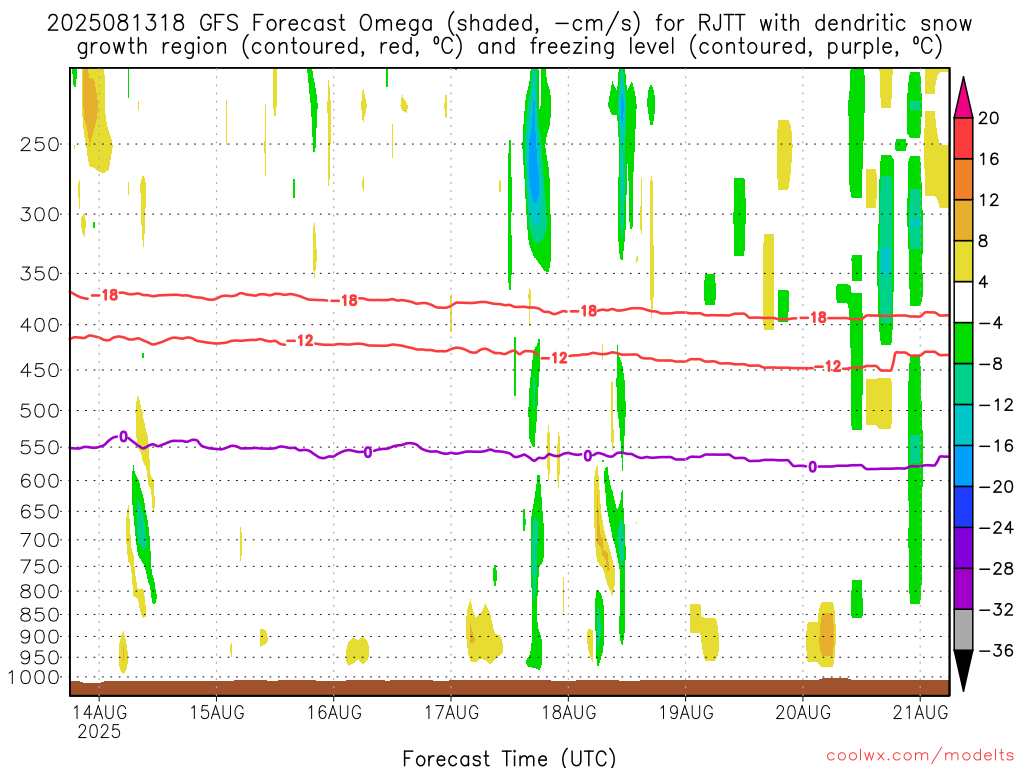The image size is (1024, 768).
Task: Click the 900 pressure level label
Action: click(40, 637)
